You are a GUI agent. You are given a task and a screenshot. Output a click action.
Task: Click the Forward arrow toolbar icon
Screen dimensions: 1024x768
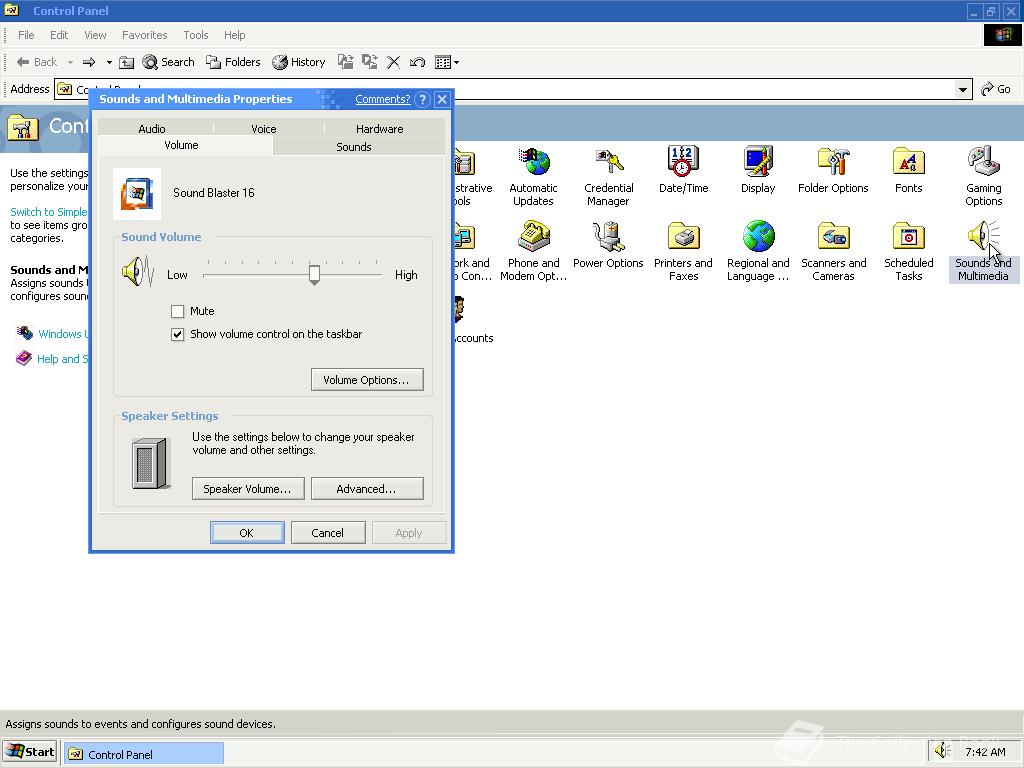[x=89, y=62]
